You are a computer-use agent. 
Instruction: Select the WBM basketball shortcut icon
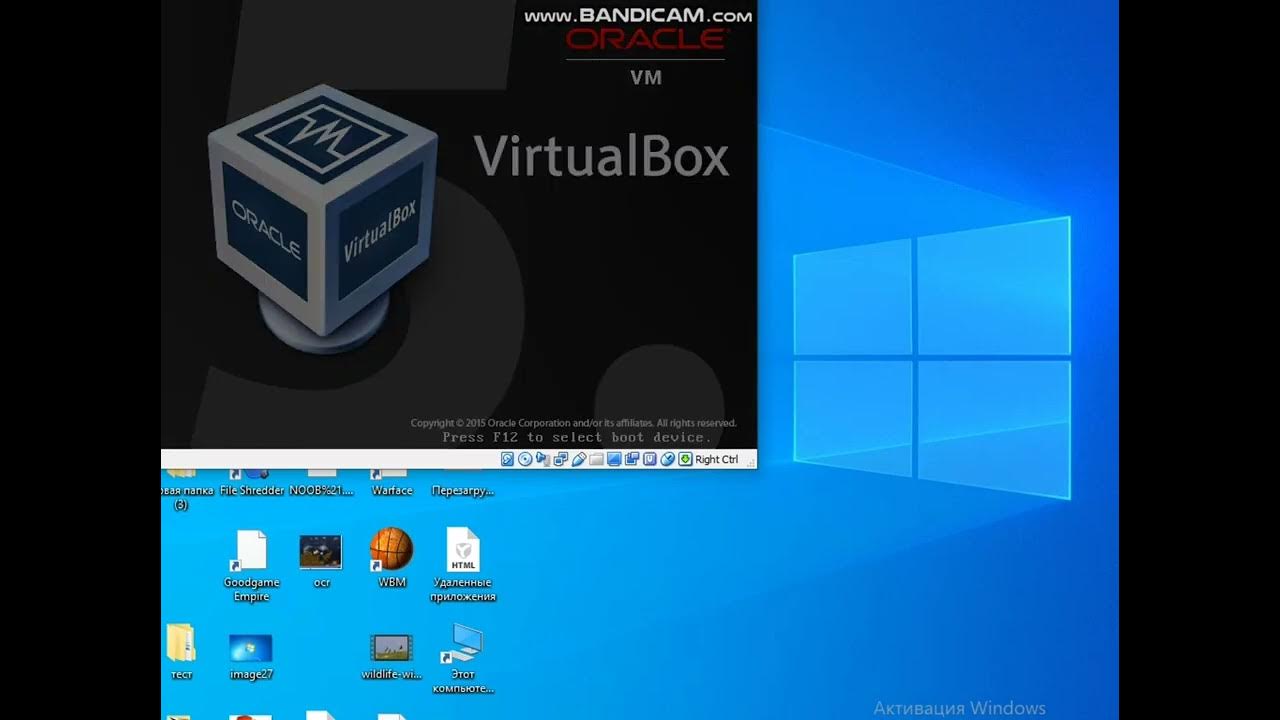392,558
